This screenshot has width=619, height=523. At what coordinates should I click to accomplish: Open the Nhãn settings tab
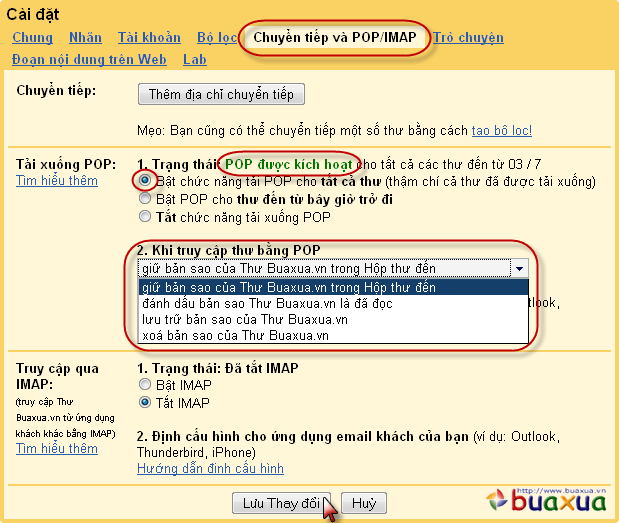pos(85,37)
